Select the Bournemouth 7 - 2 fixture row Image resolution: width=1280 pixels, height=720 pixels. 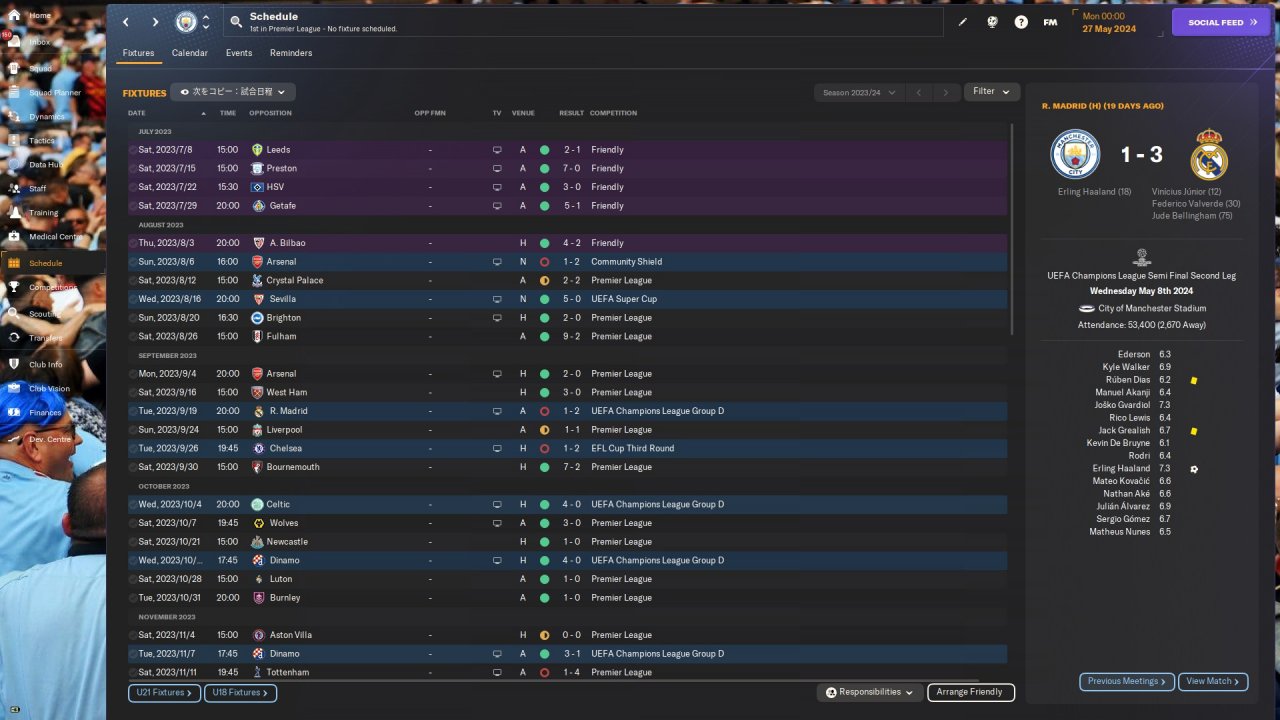pos(567,467)
